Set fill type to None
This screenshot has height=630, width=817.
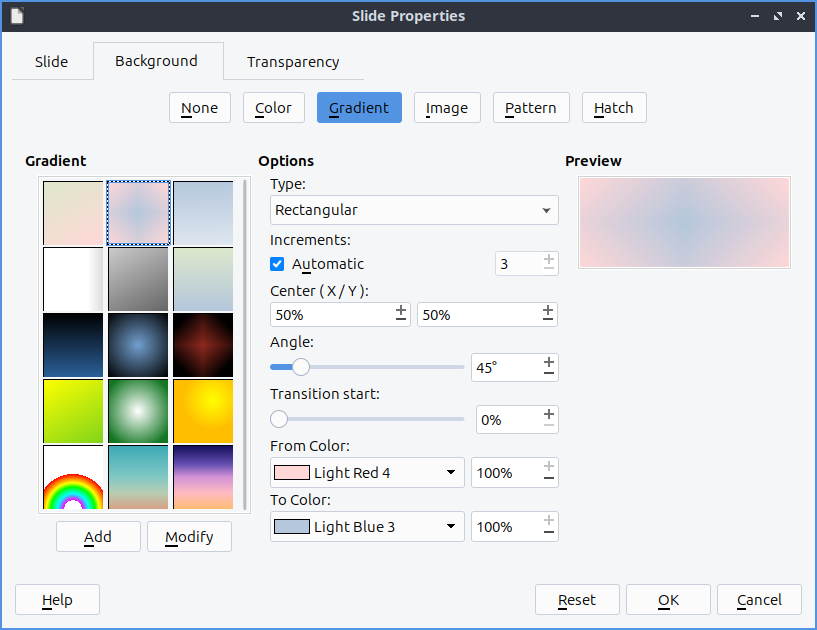coord(199,108)
